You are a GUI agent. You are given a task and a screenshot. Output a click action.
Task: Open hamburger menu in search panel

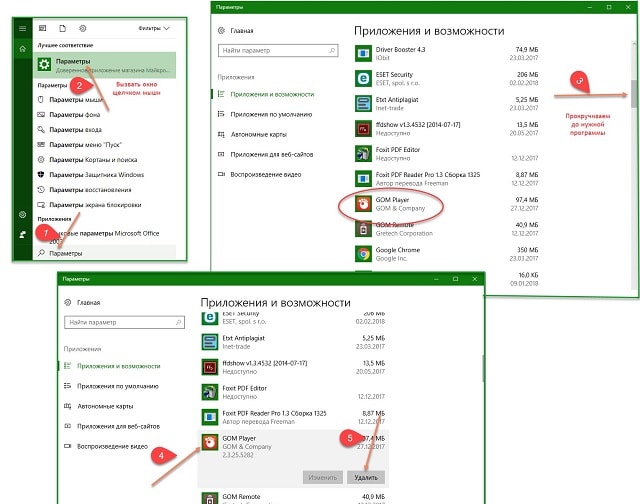(22, 28)
